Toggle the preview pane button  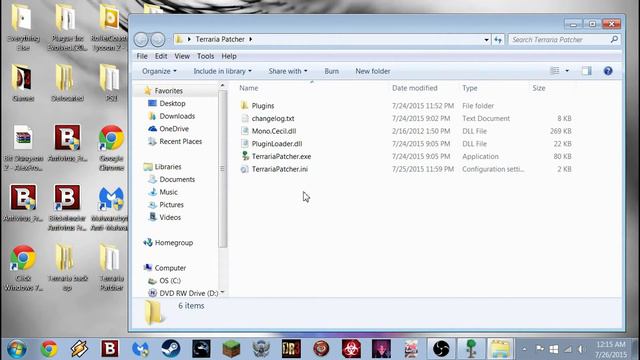587,71
